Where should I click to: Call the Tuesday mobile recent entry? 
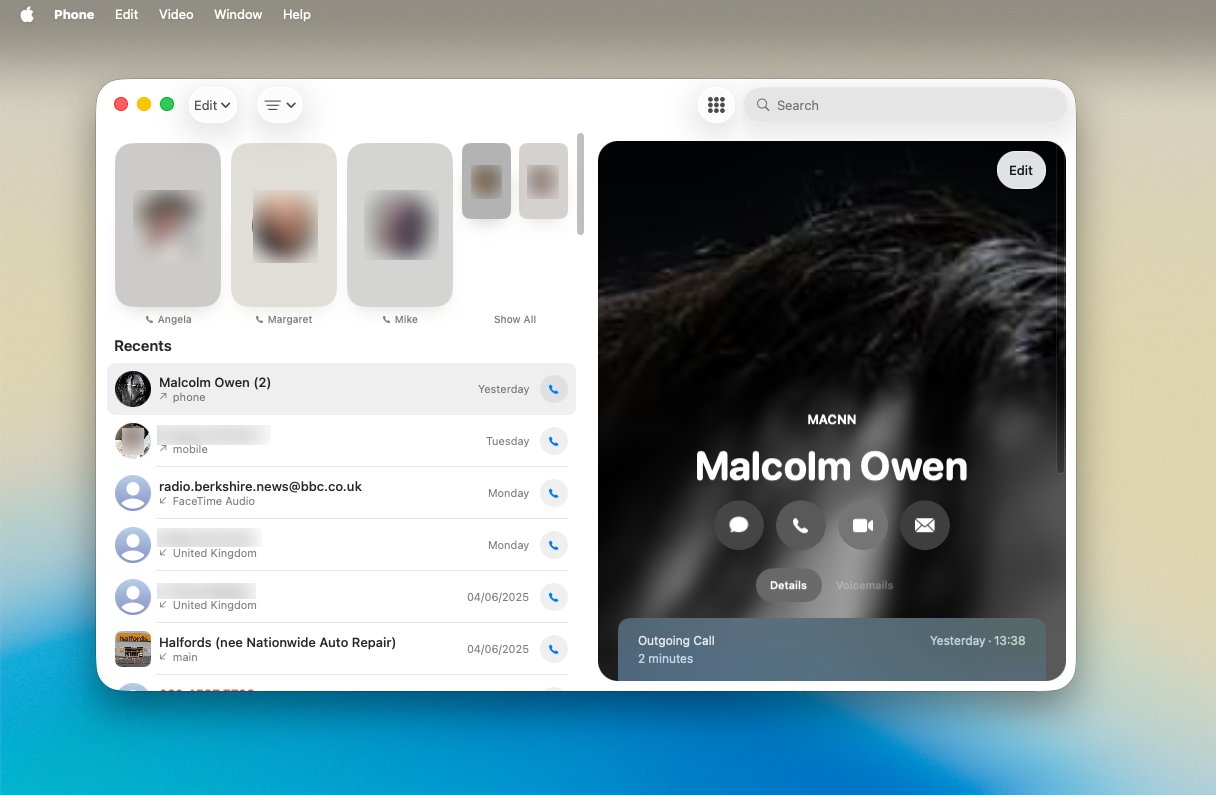pos(554,441)
